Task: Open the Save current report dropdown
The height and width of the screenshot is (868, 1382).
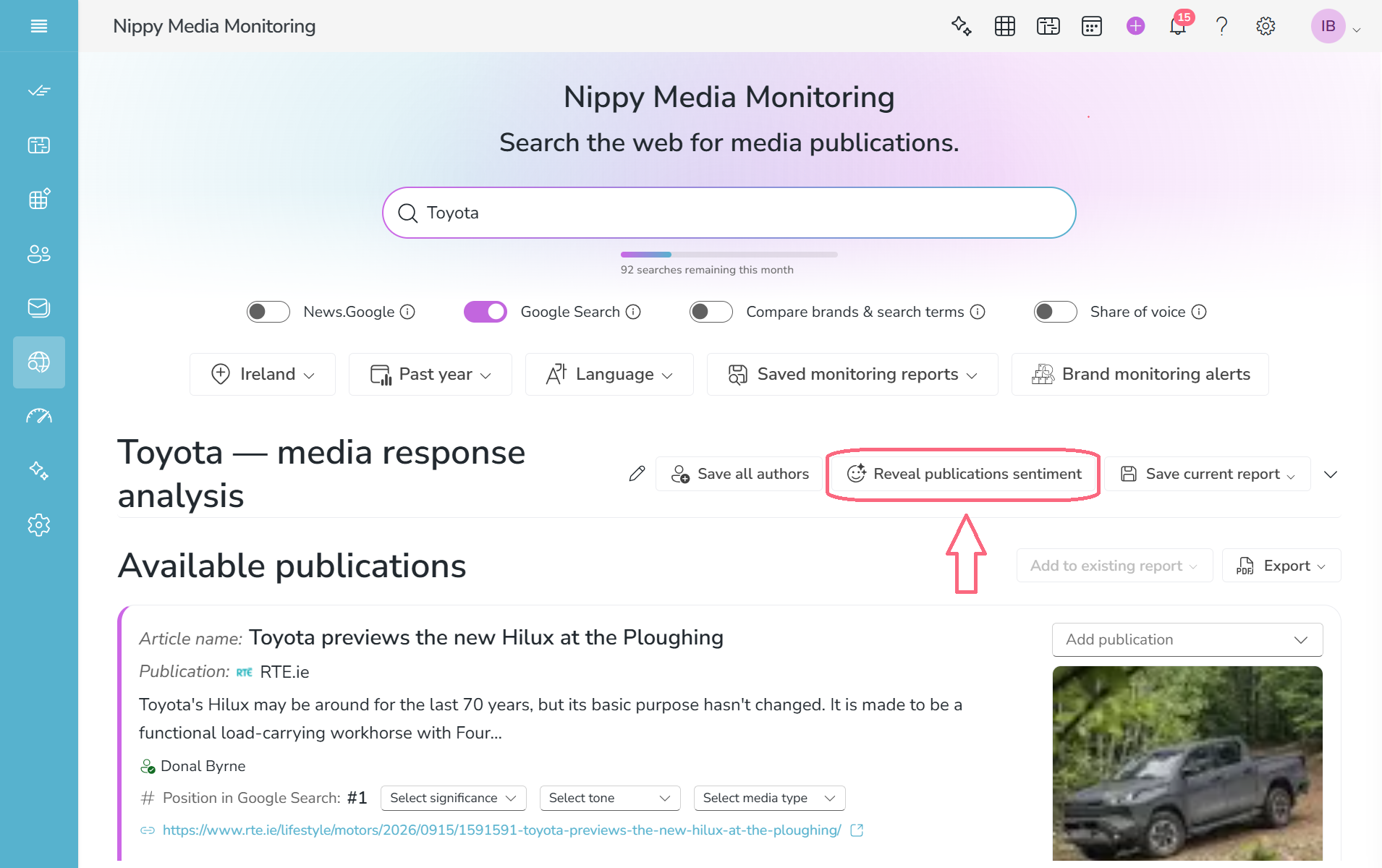Action: click(x=1208, y=474)
